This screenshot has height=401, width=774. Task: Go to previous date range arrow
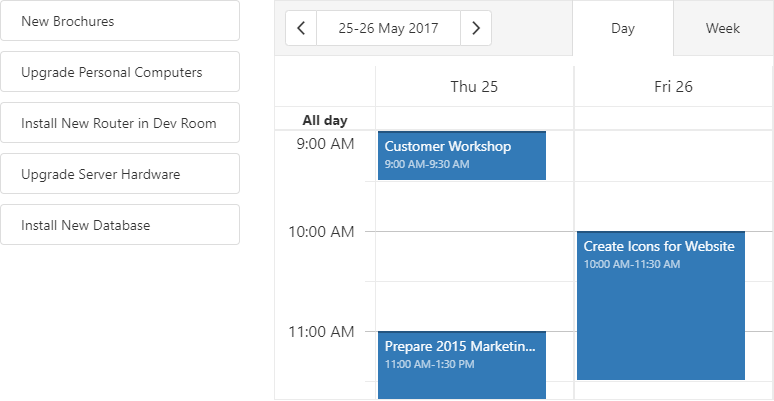(301, 28)
